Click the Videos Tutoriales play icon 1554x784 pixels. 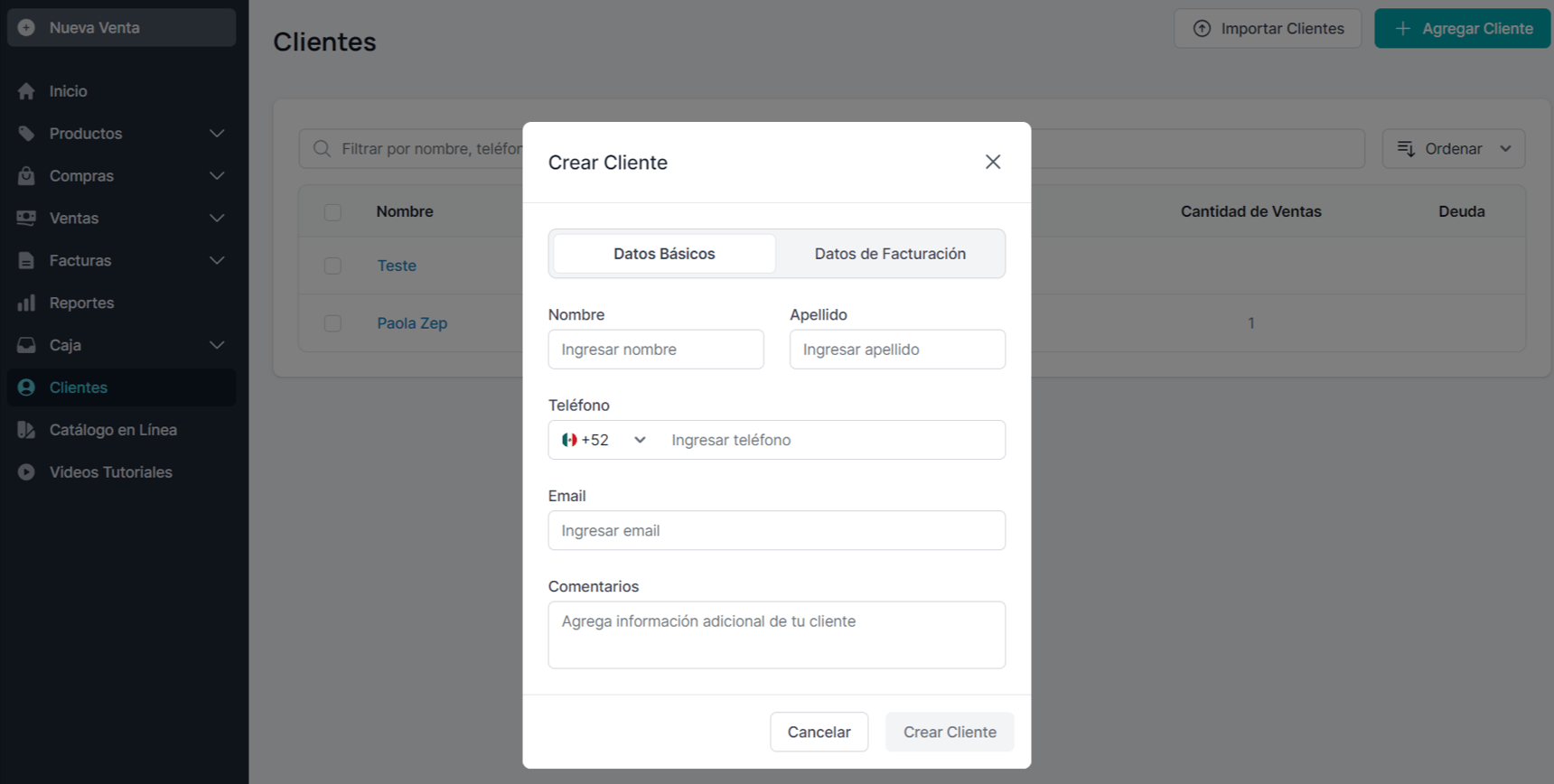26,472
